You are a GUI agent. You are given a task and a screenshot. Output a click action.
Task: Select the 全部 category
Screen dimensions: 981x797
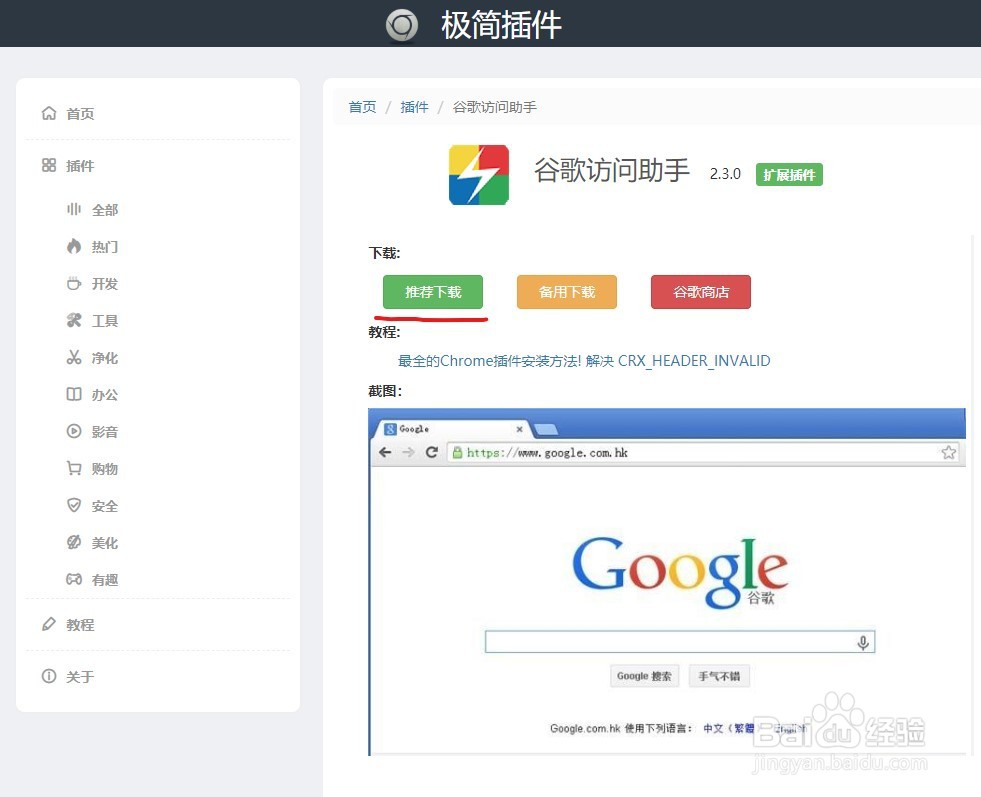coord(104,210)
